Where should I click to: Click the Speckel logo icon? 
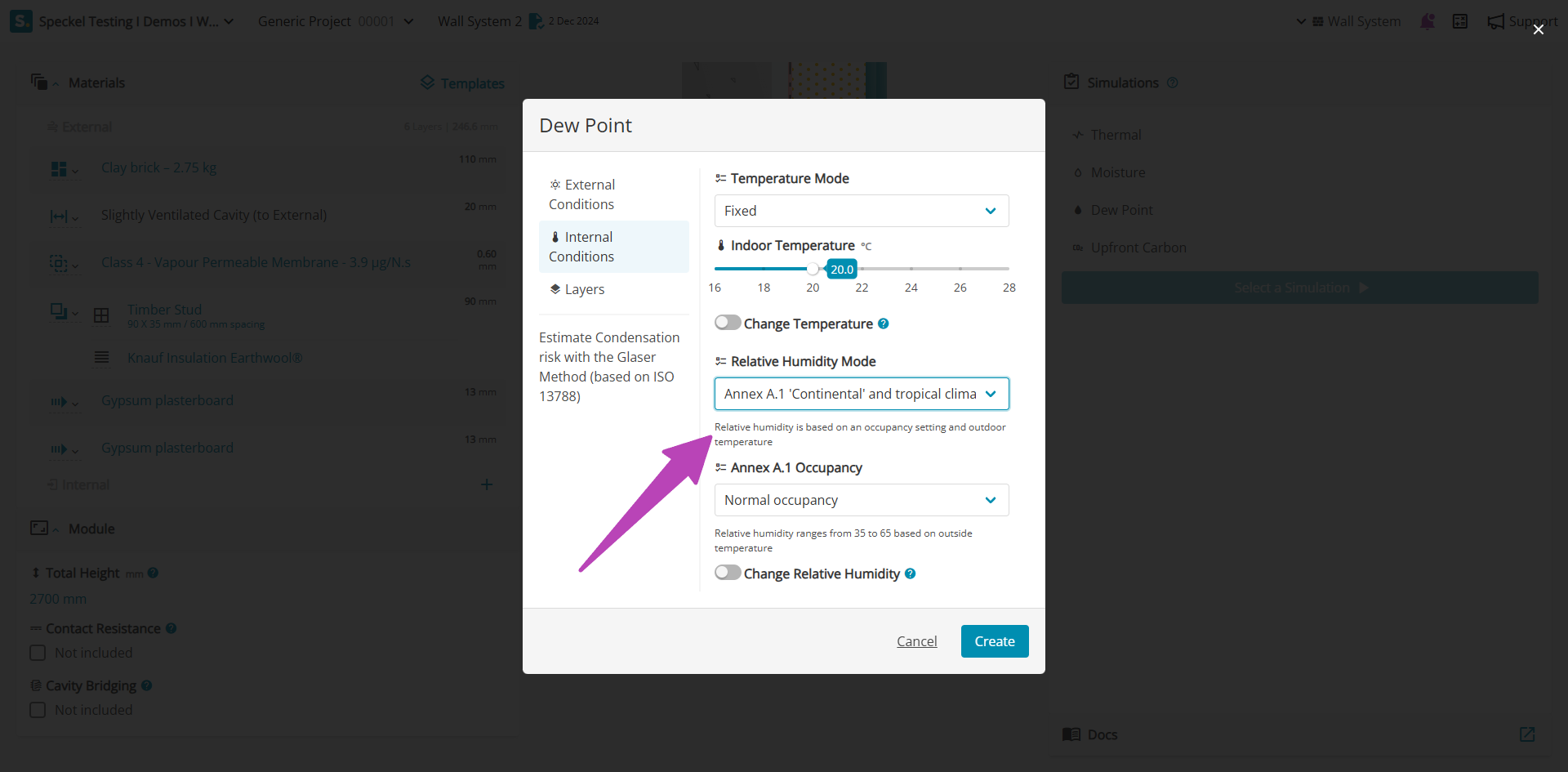click(20, 21)
